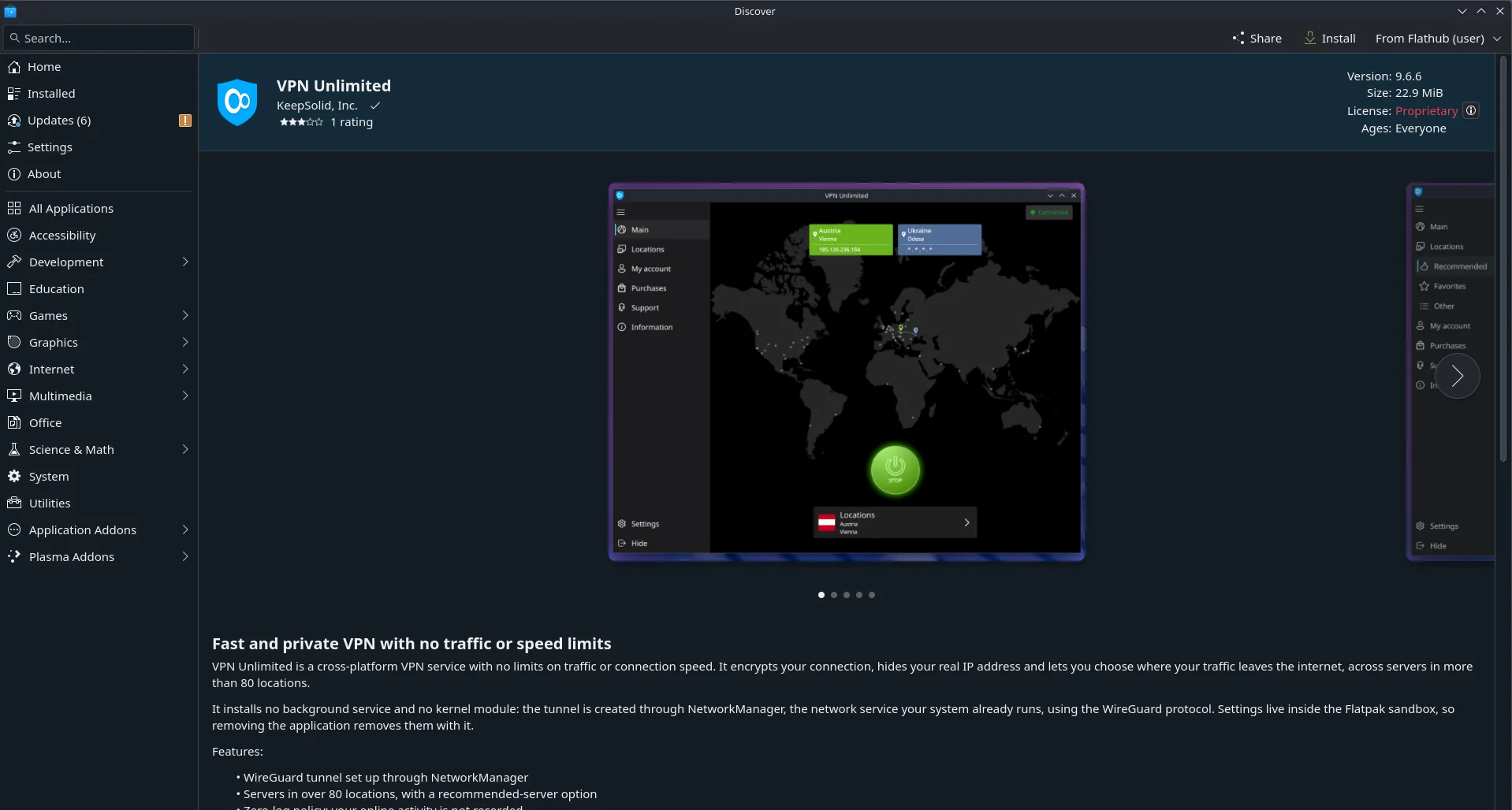
Task: Open the 1 rating reviews link
Action: point(352,122)
